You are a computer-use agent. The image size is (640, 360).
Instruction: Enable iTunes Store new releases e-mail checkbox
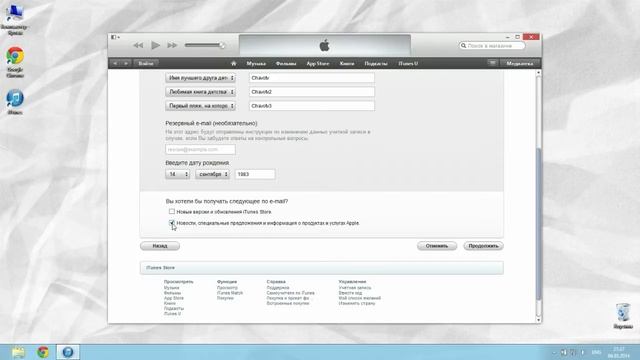172,211
